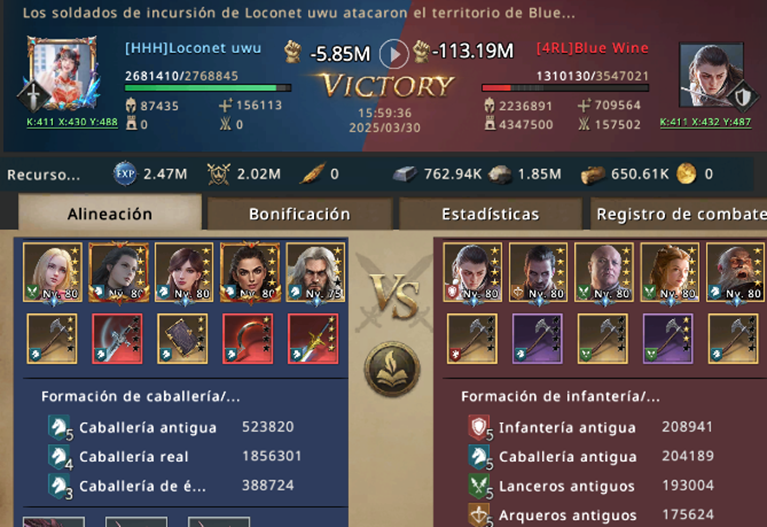Click the purple-framed book equipment icon
767x527 pixels.
(x=182, y=339)
